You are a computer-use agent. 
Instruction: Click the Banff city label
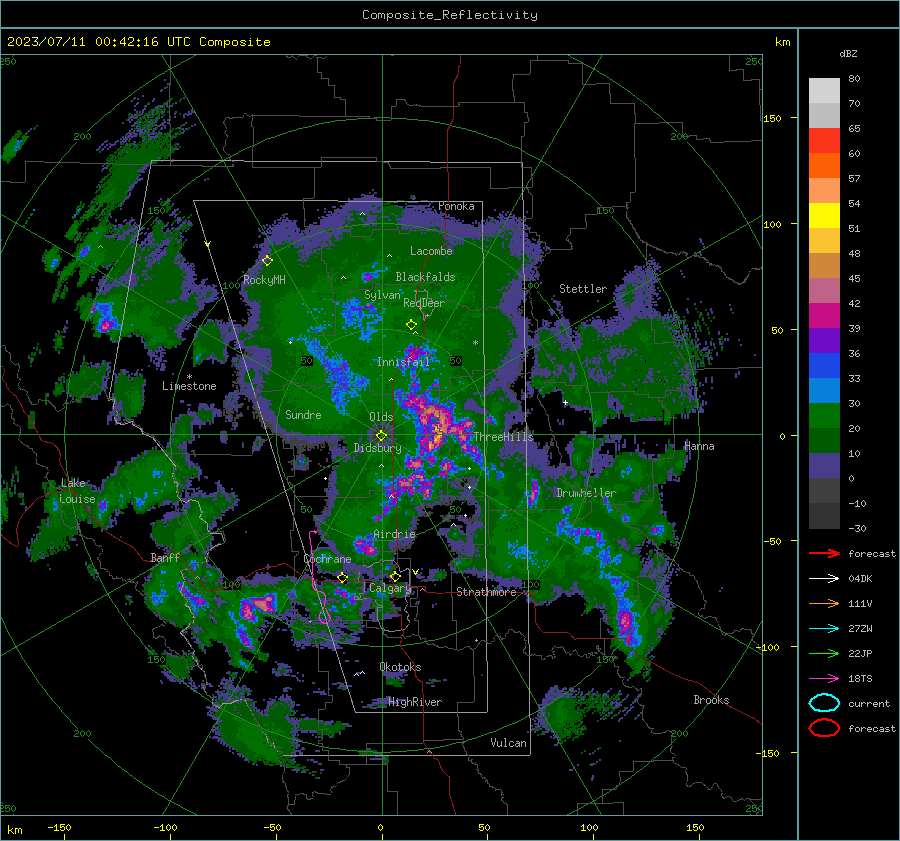pyautogui.click(x=165, y=557)
